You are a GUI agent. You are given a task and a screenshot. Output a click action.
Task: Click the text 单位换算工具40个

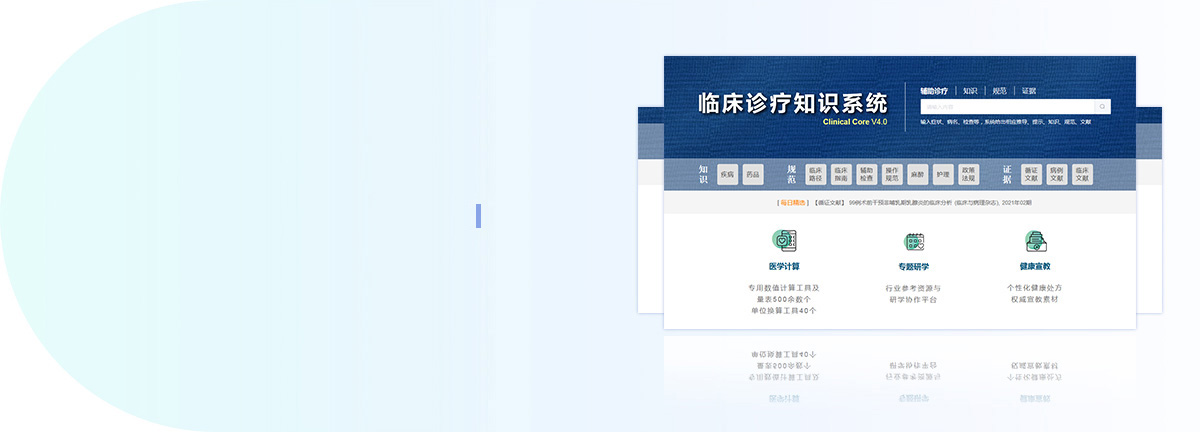[x=784, y=310]
